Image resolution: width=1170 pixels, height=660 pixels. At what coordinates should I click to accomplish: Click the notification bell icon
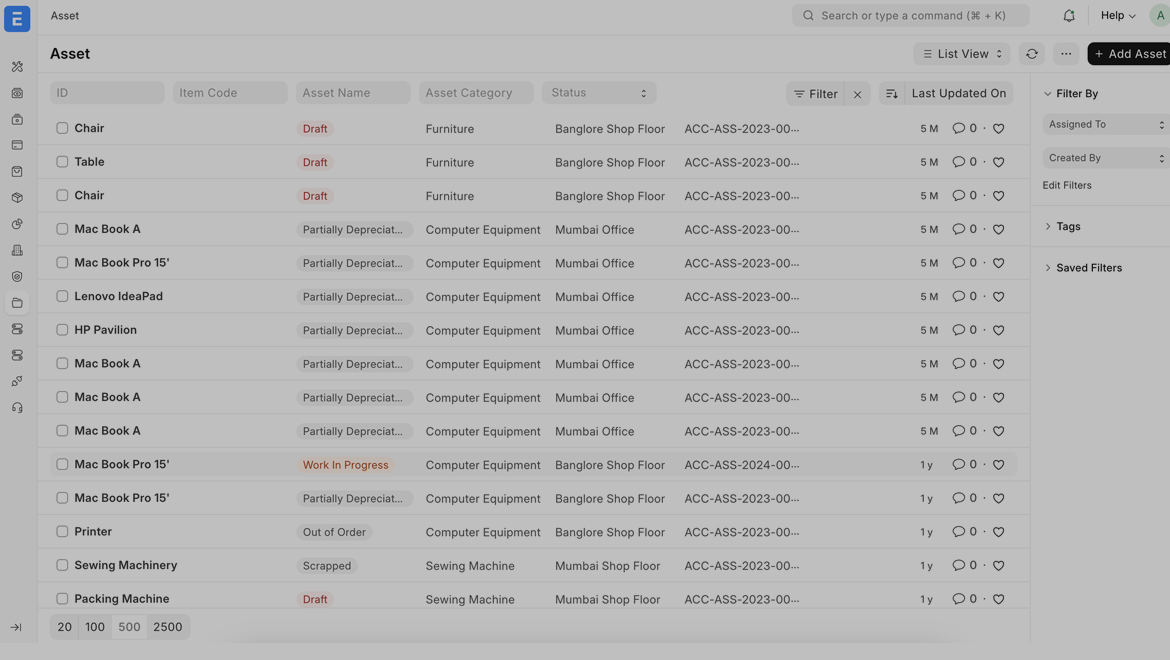pyautogui.click(x=1069, y=16)
